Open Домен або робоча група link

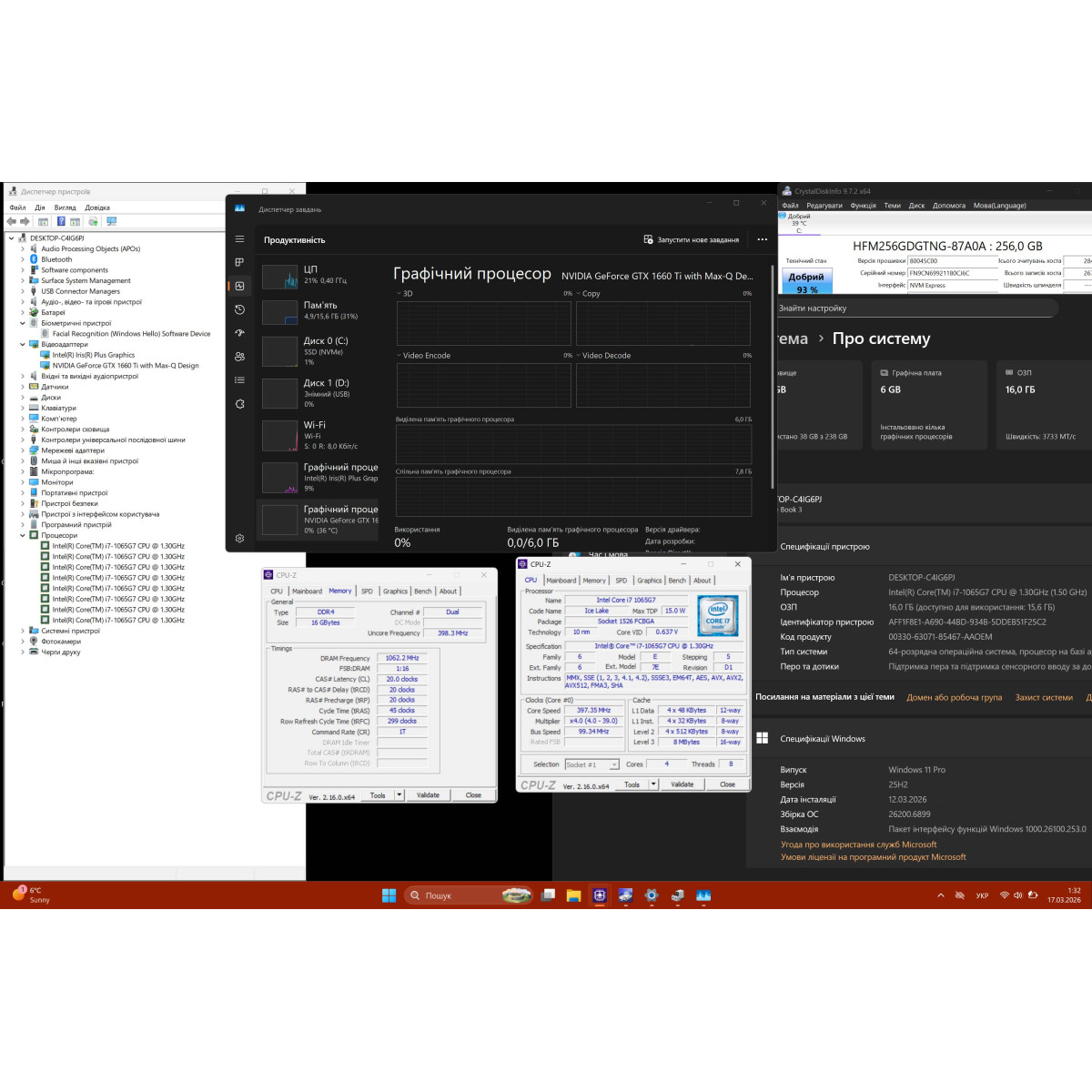point(954,697)
